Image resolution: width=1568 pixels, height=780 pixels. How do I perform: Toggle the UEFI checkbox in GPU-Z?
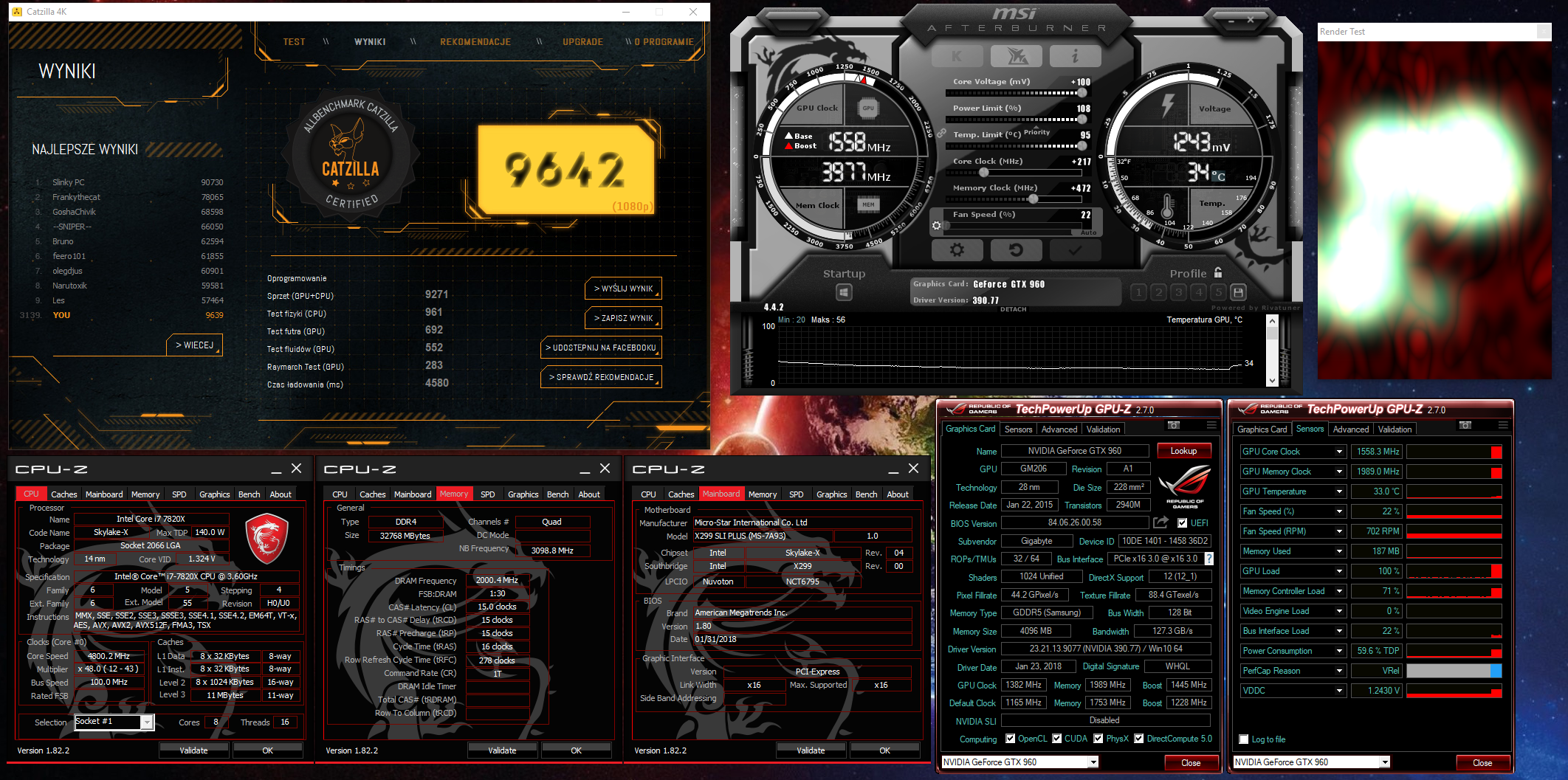pyautogui.click(x=1183, y=523)
